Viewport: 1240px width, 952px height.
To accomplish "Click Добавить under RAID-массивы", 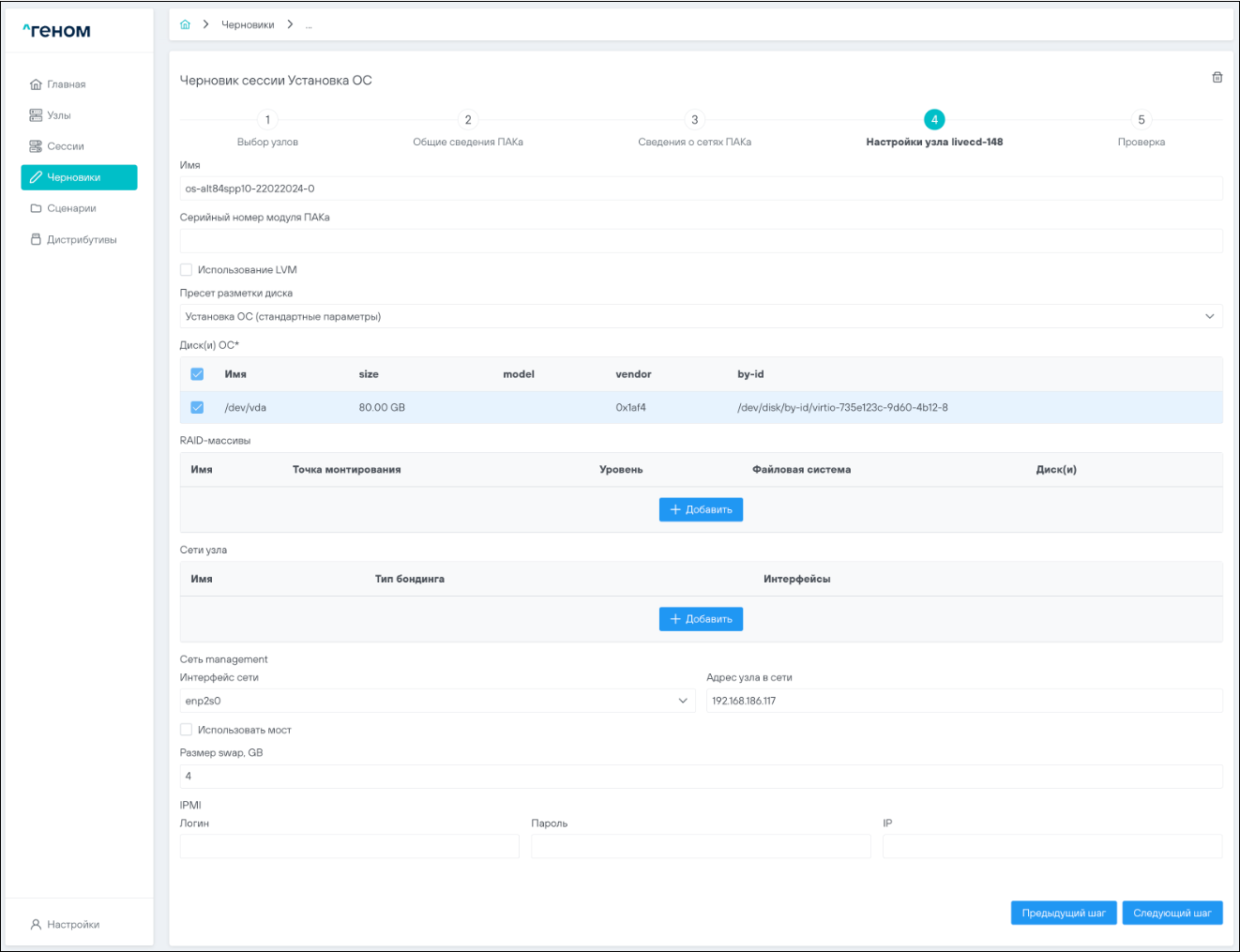I will [x=701, y=509].
